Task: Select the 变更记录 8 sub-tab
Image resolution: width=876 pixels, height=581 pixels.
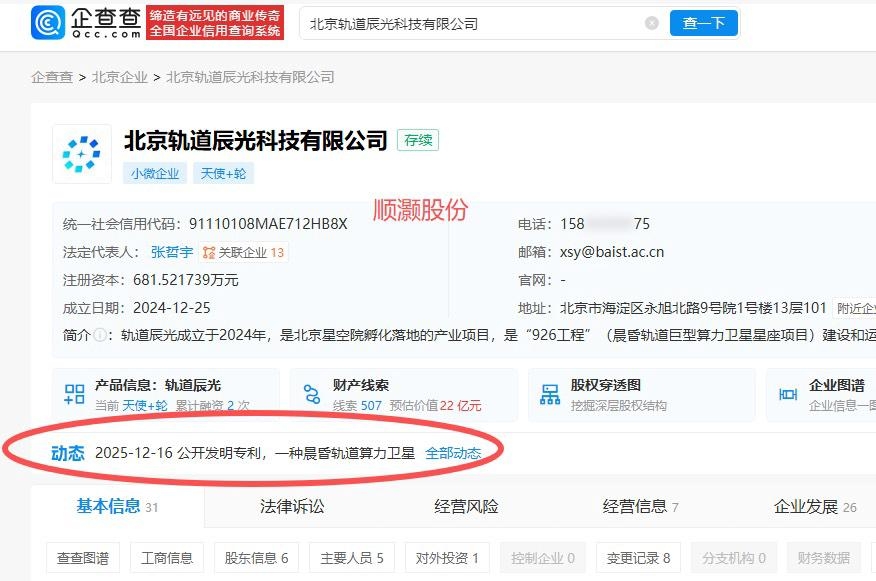Action: [638, 558]
